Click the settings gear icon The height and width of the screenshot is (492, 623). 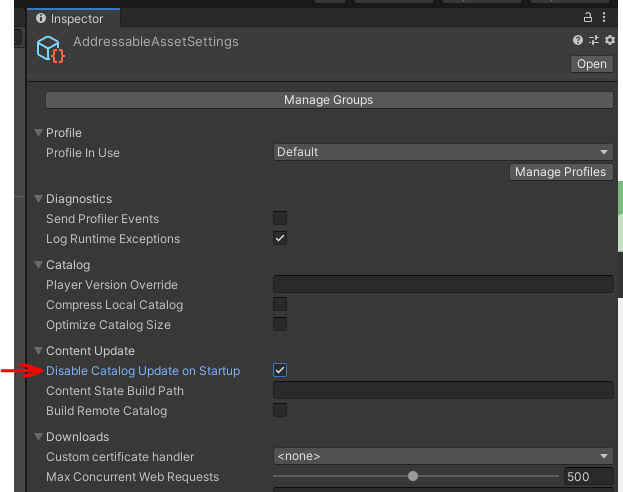[x=609, y=41]
